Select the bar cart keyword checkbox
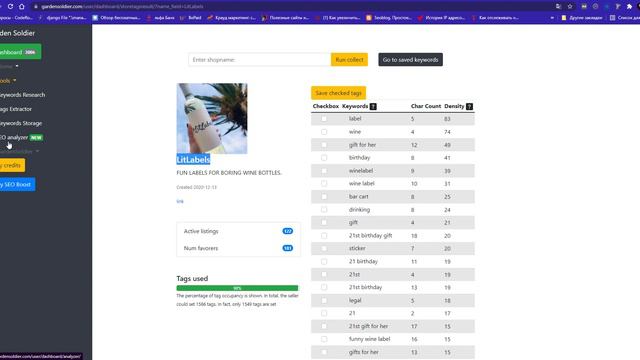The height and width of the screenshot is (360, 640). [x=324, y=197]
